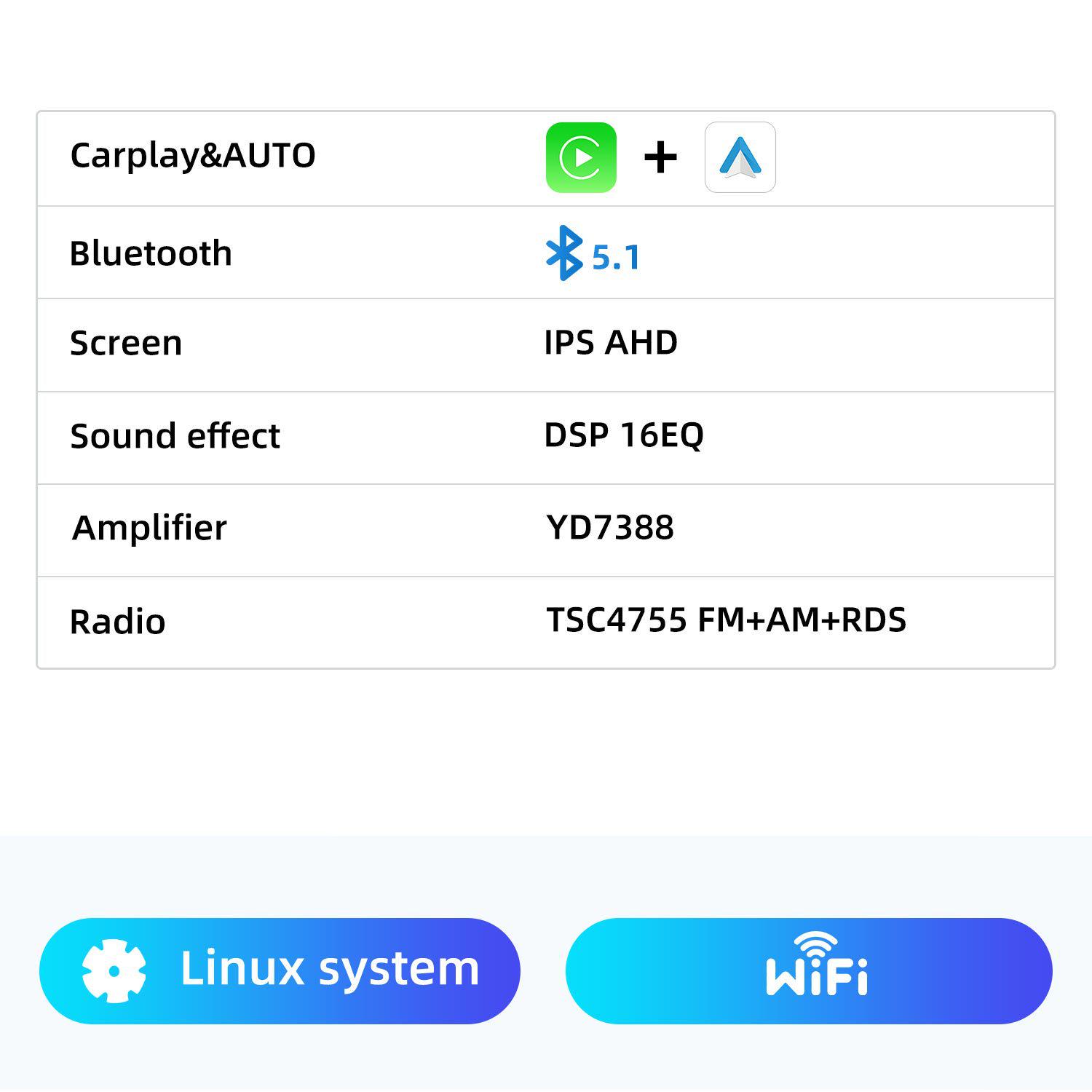
Task: Select the Radio row label
Action: tap(118, 622)
